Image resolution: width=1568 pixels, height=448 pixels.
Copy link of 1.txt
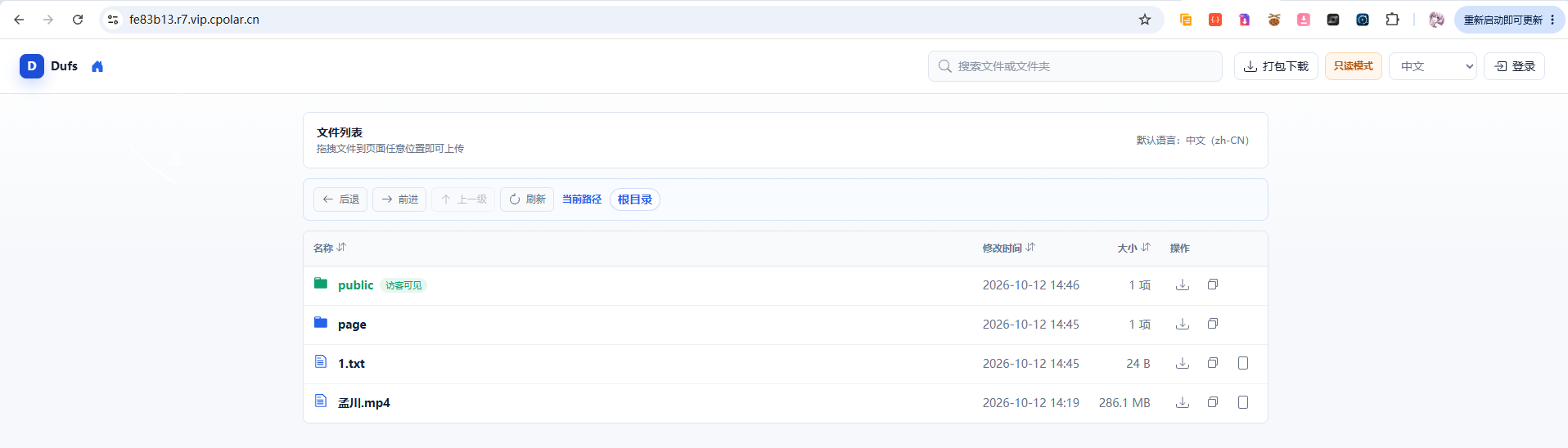click(x=1213, y=363)
